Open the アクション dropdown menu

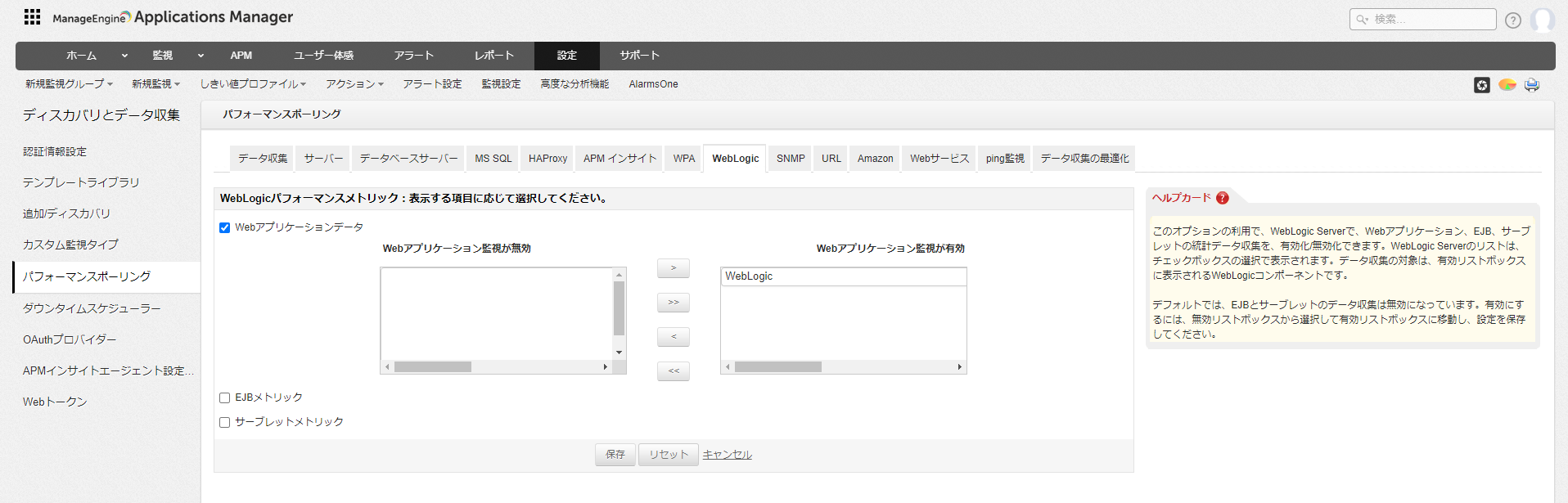coord(354,84)
